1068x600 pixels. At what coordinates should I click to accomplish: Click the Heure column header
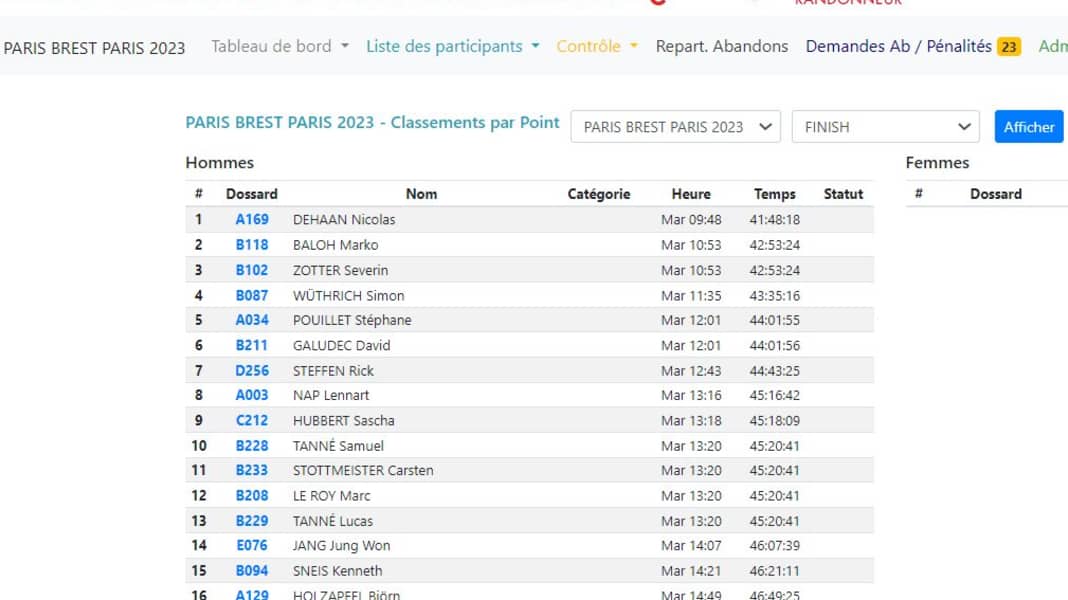[x=691, y=193]
